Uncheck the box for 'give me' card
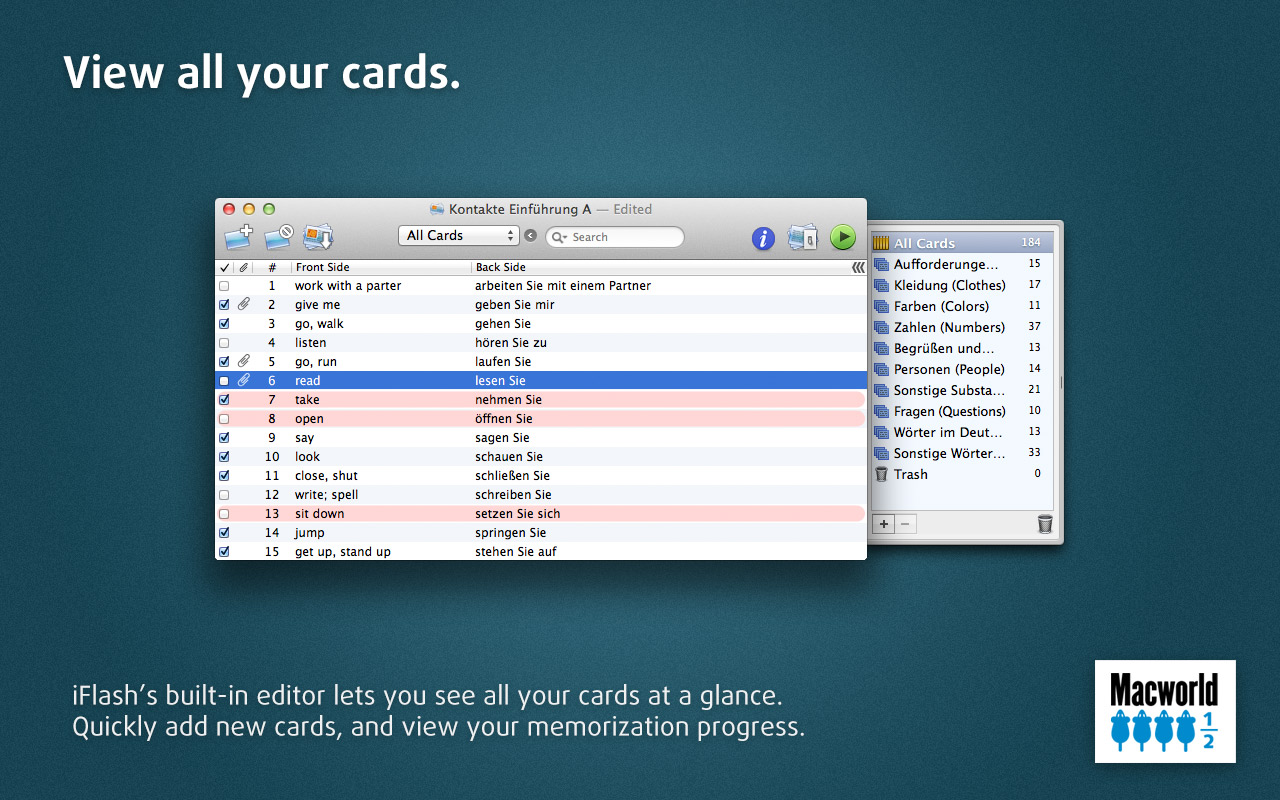The height and width of the screenshot is (800, 1280). (224, 305)
